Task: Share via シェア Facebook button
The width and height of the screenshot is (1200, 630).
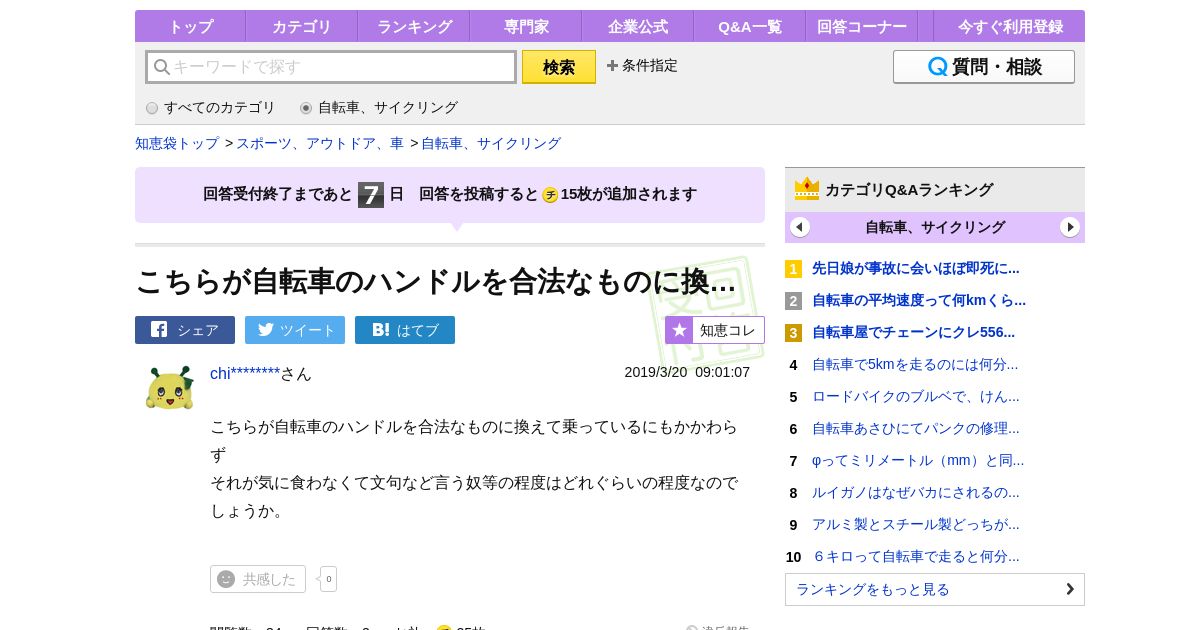Action: click(185, 330)
